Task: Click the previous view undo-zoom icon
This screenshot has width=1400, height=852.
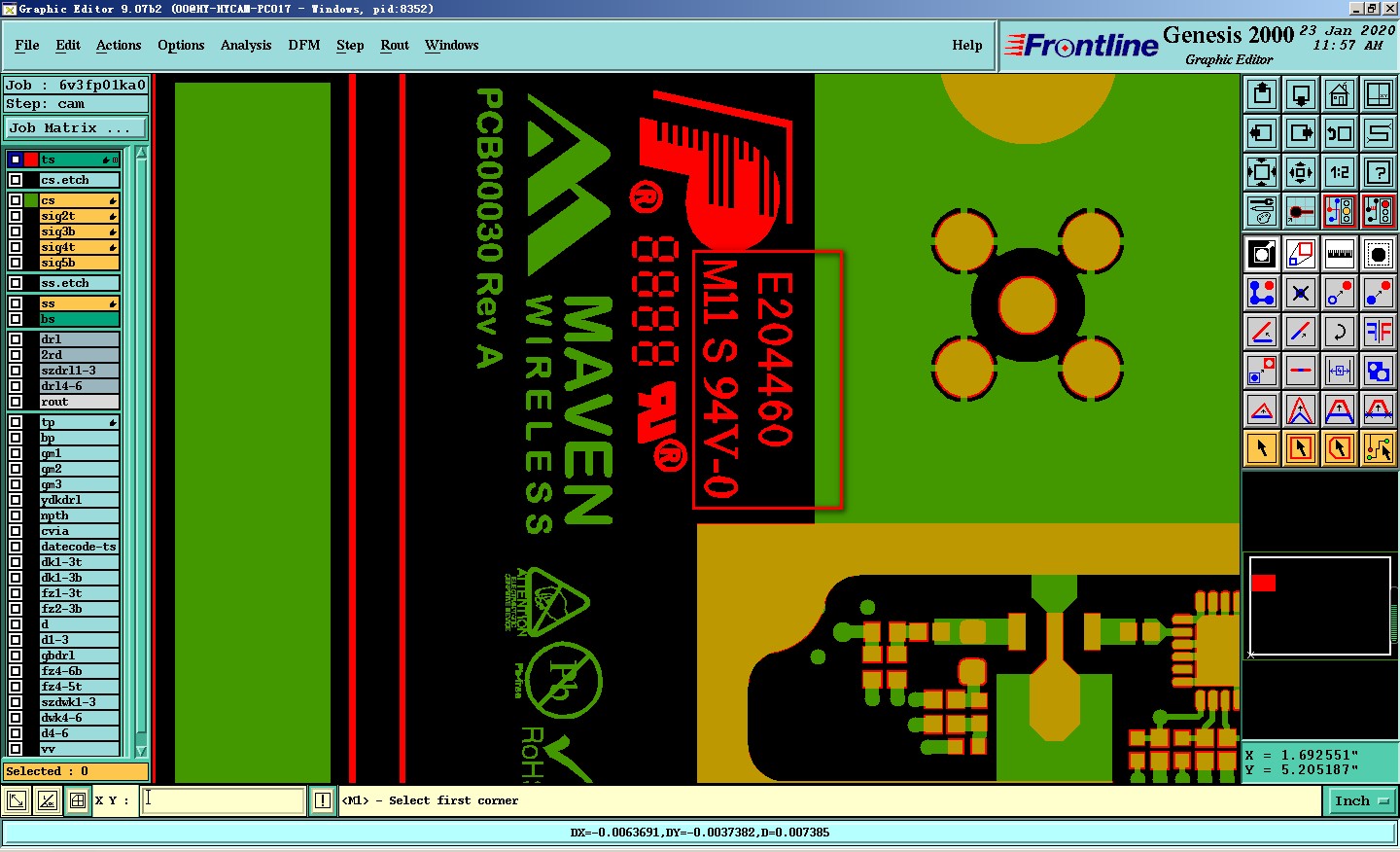Action: [1340, 133]
